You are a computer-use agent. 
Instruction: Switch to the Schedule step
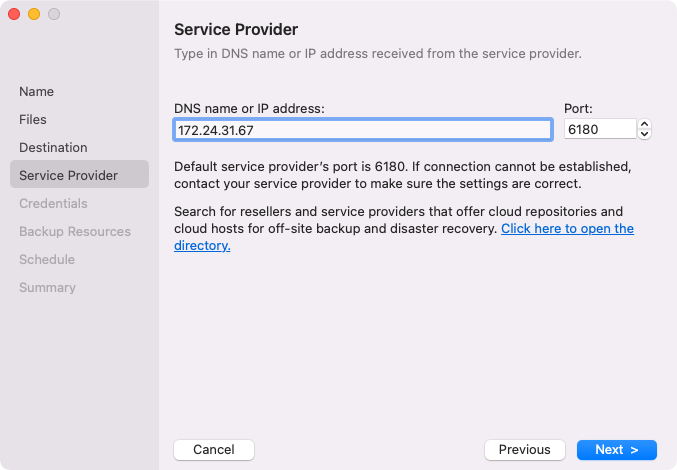[x=47, y=259]
